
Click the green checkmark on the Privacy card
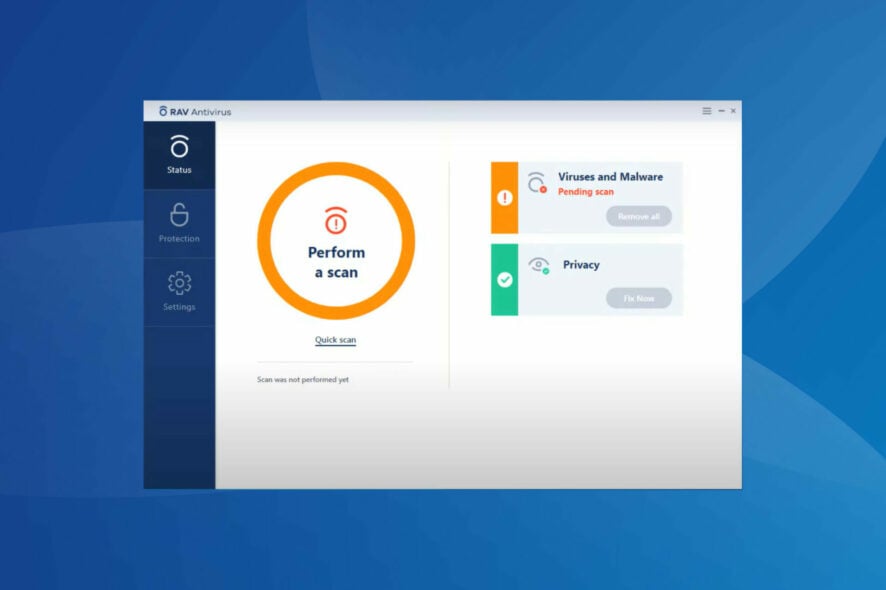coord(502,278)
